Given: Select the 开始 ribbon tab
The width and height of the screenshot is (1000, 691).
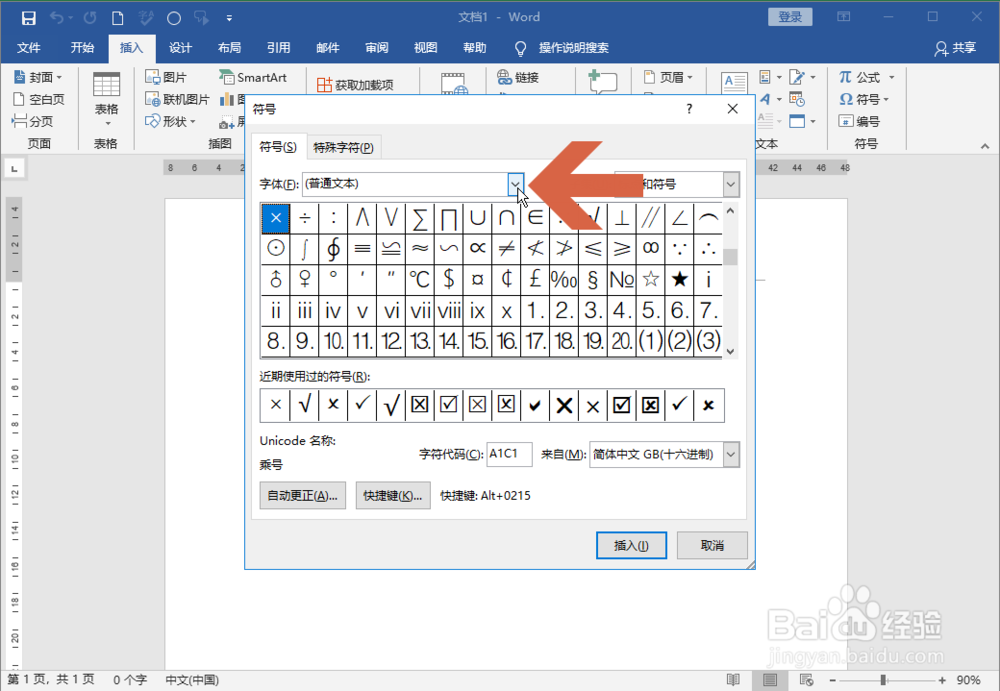Looking at the screenshot, I should [82, 47].
